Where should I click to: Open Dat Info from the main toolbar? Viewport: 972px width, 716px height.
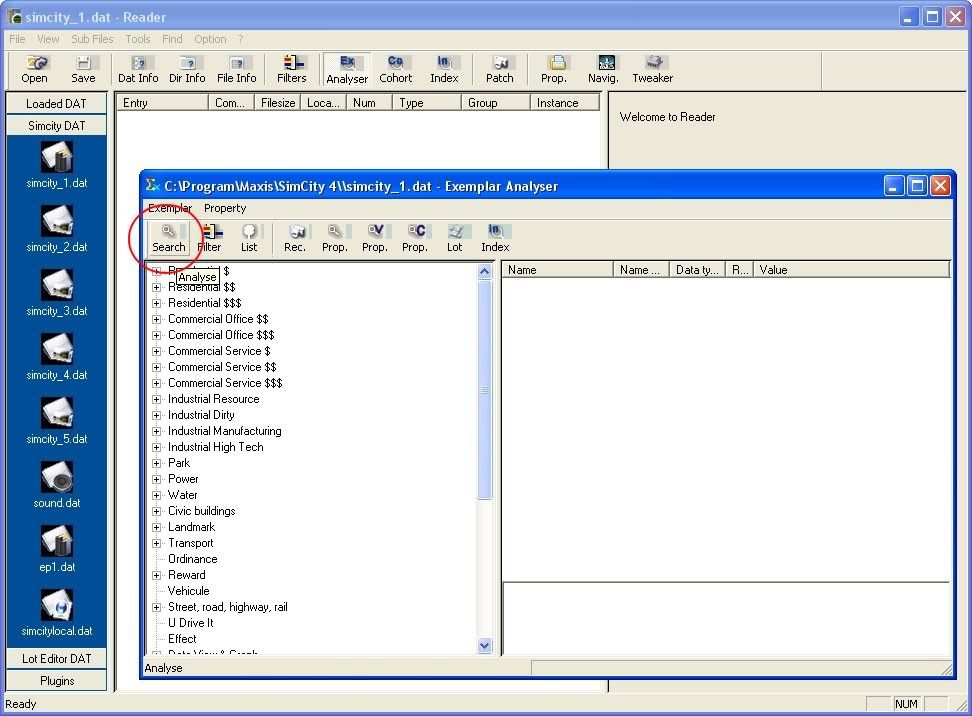pyautogui.click(x=138, y=69)
